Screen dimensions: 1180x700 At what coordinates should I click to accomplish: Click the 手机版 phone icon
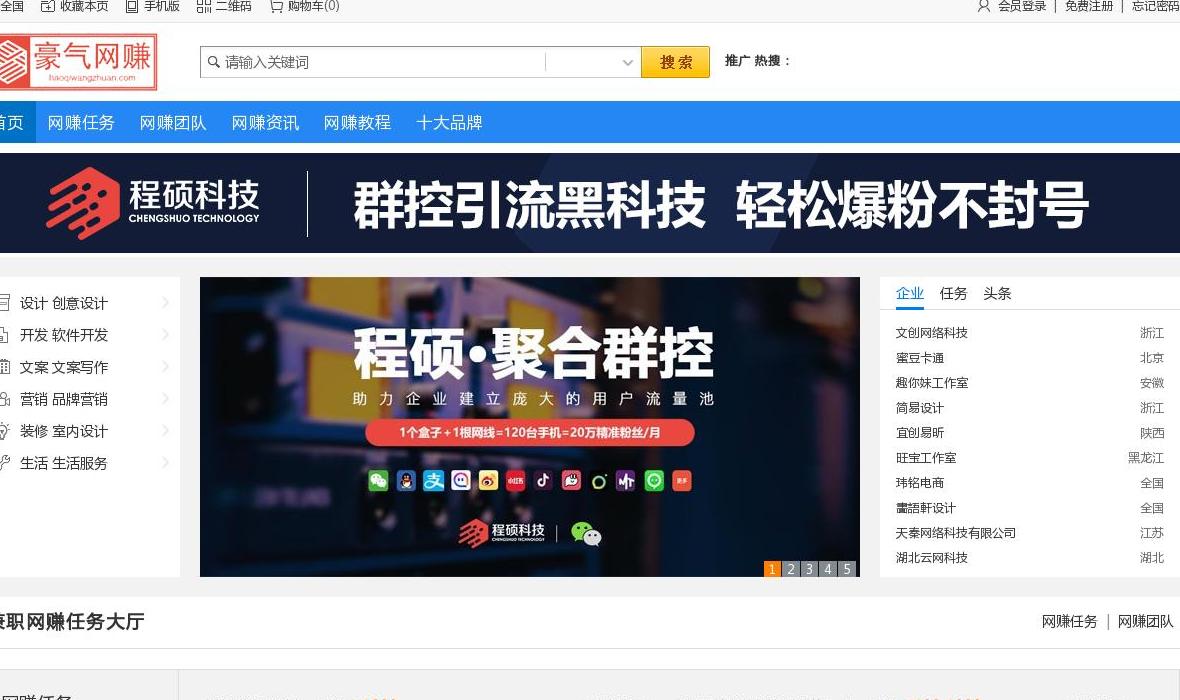[132, 6]
